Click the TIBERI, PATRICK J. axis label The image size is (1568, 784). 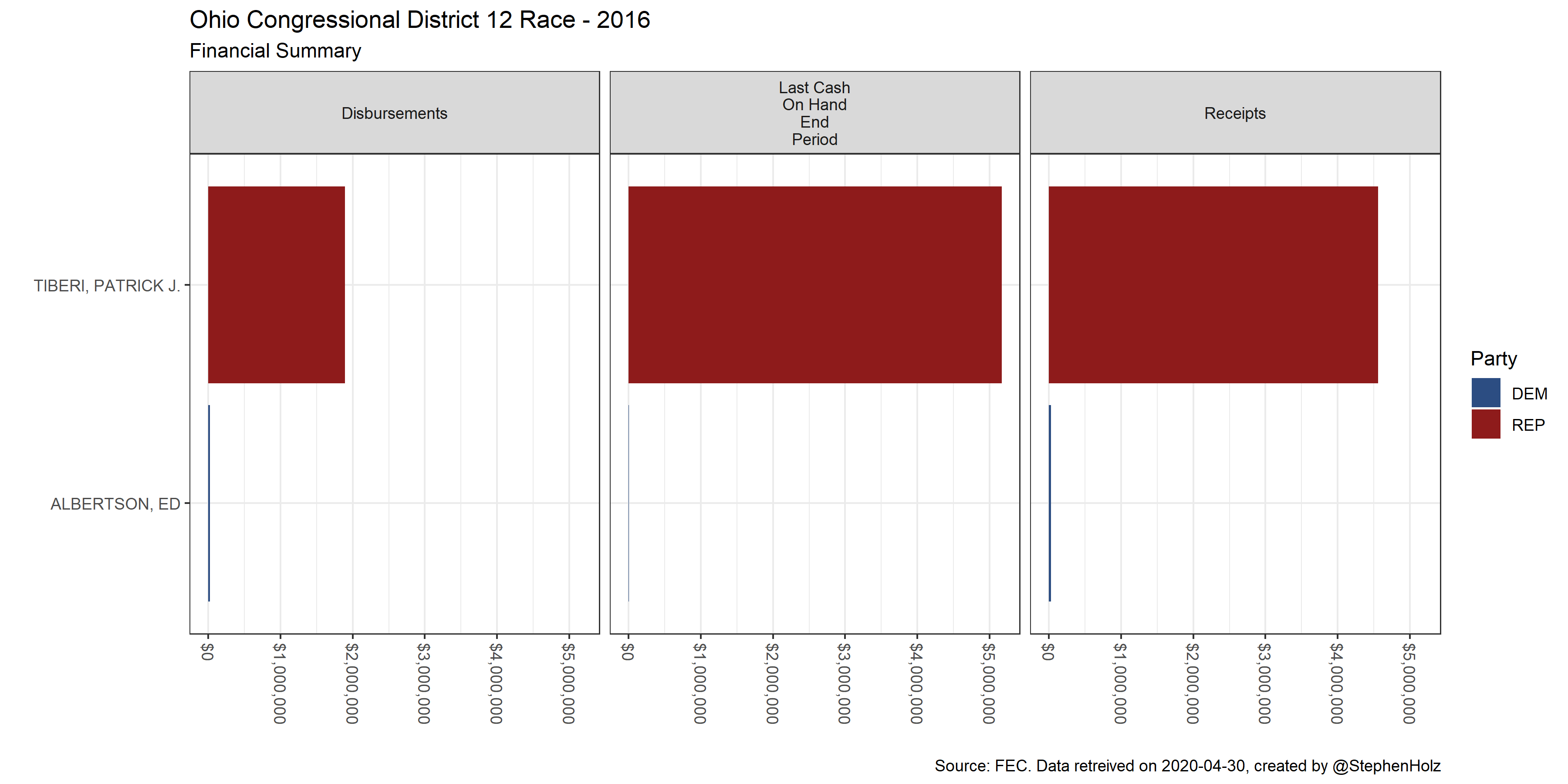[107, 285]
